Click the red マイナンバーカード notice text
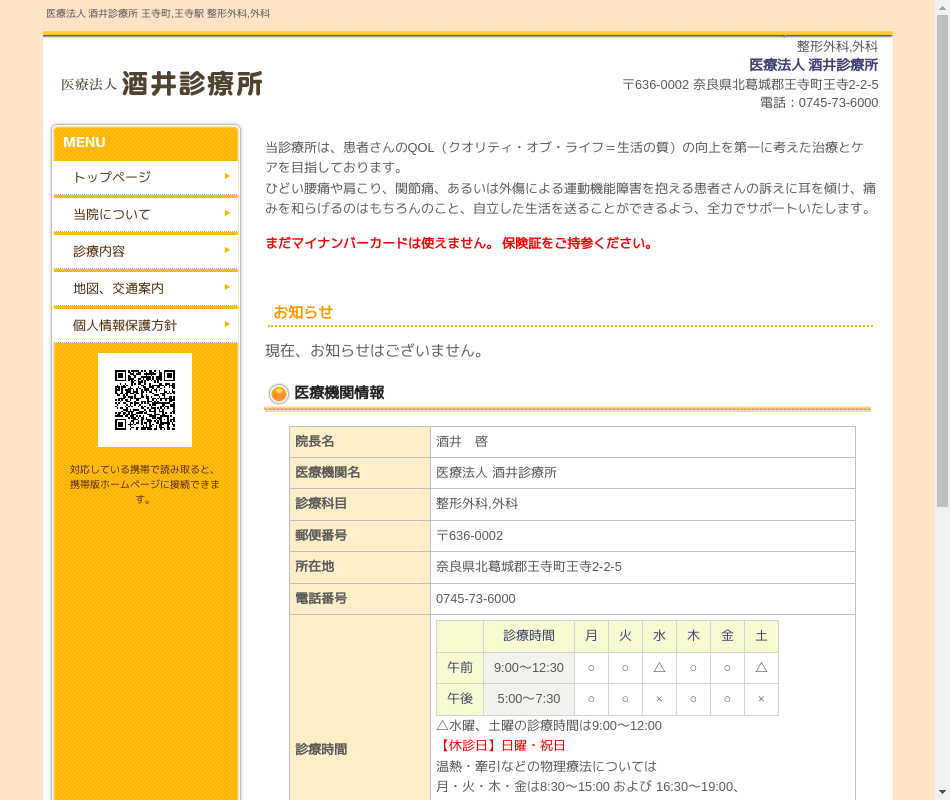This screenshot has height=800, width=950. coord(459,243)
